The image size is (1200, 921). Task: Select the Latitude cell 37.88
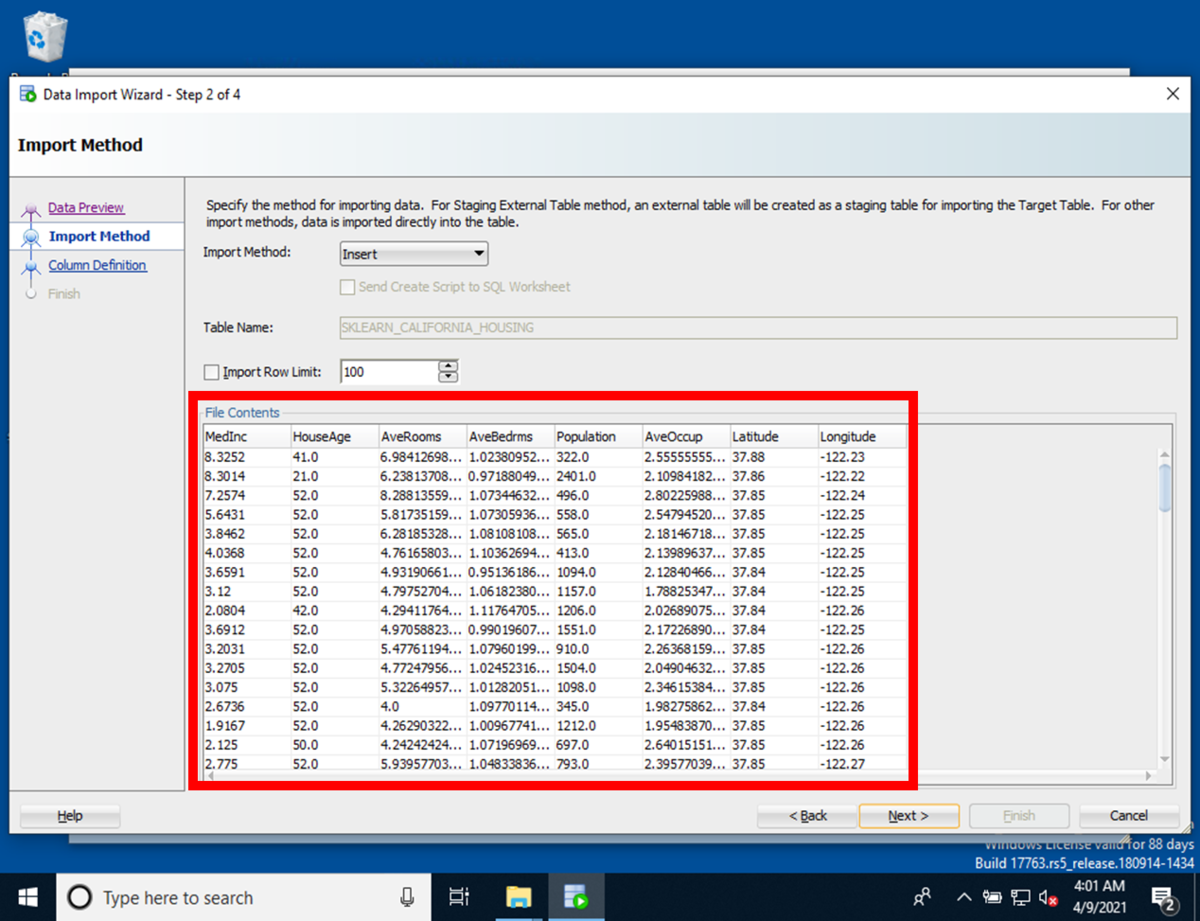pyautogui.click(x=774, y=457)
